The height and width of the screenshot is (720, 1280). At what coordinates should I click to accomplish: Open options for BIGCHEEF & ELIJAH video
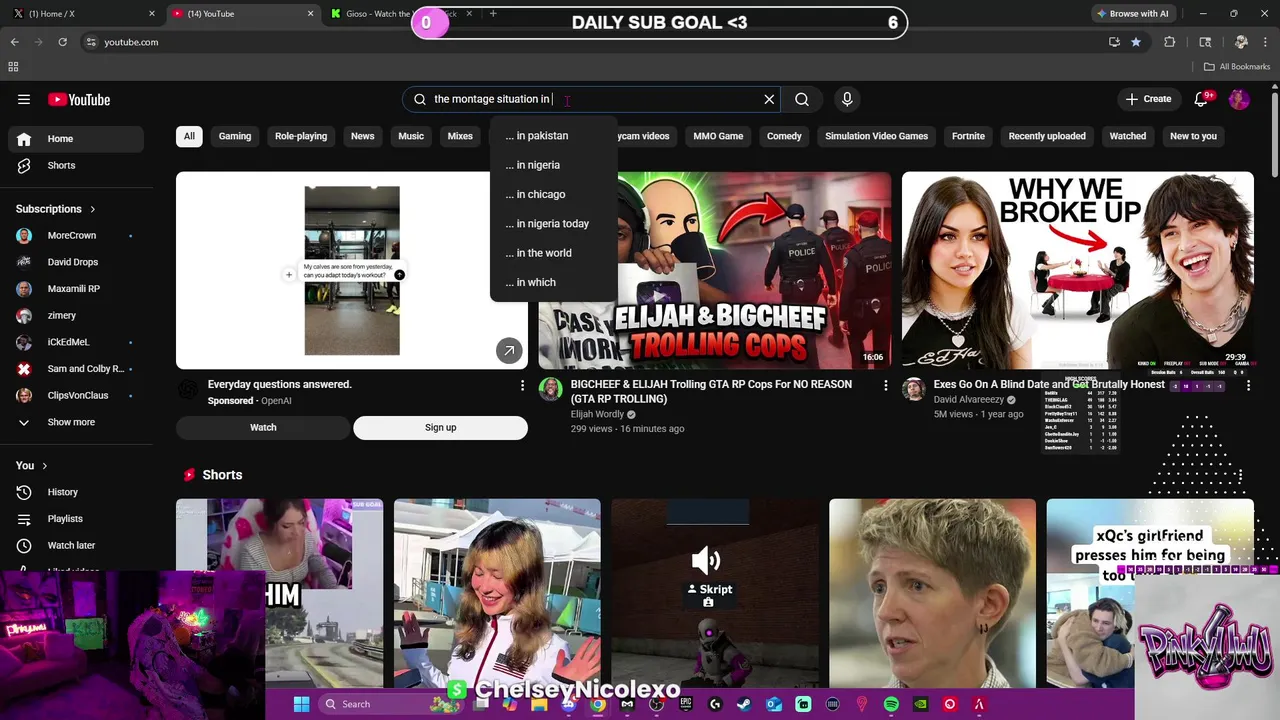885,385
